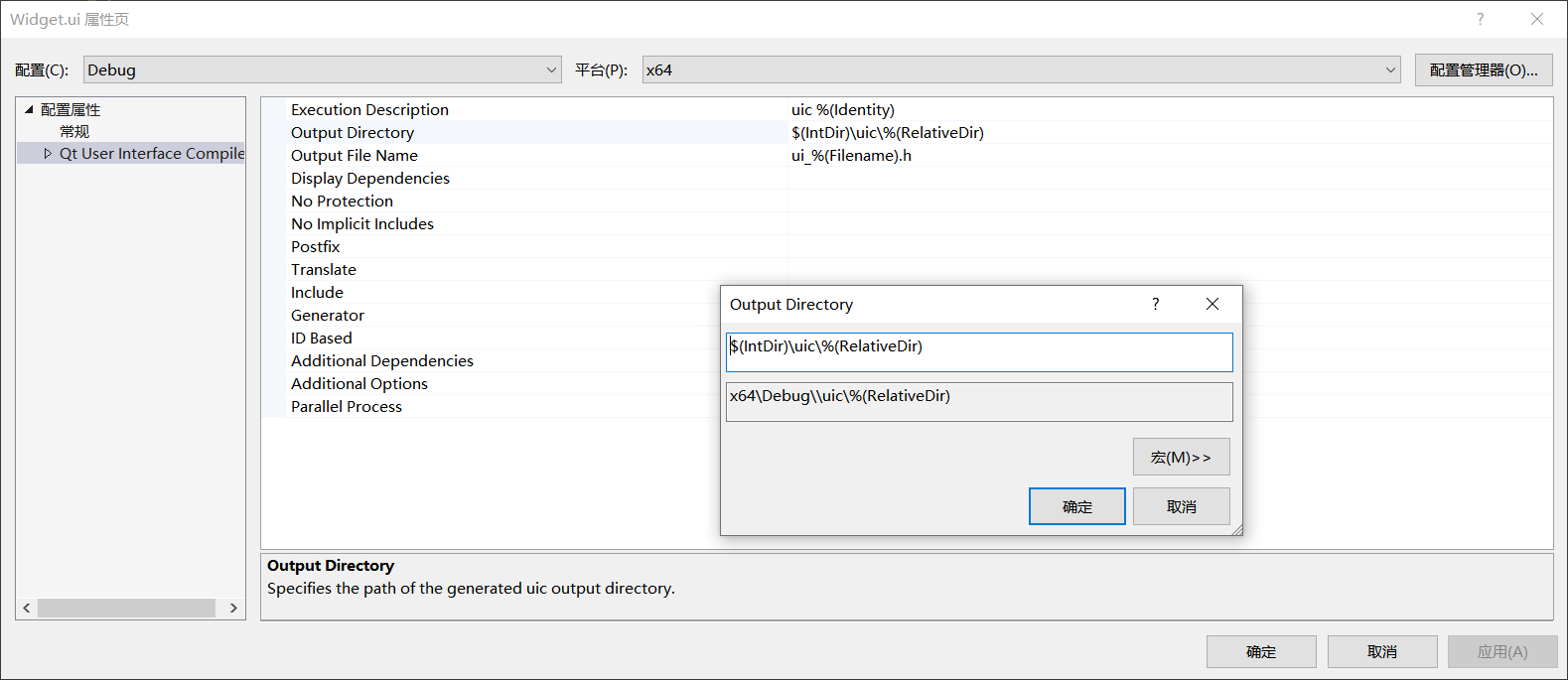Viewport: 1568px width, 680px height.
Task: Select the Parallel Process property
Action: pos(347,406)
